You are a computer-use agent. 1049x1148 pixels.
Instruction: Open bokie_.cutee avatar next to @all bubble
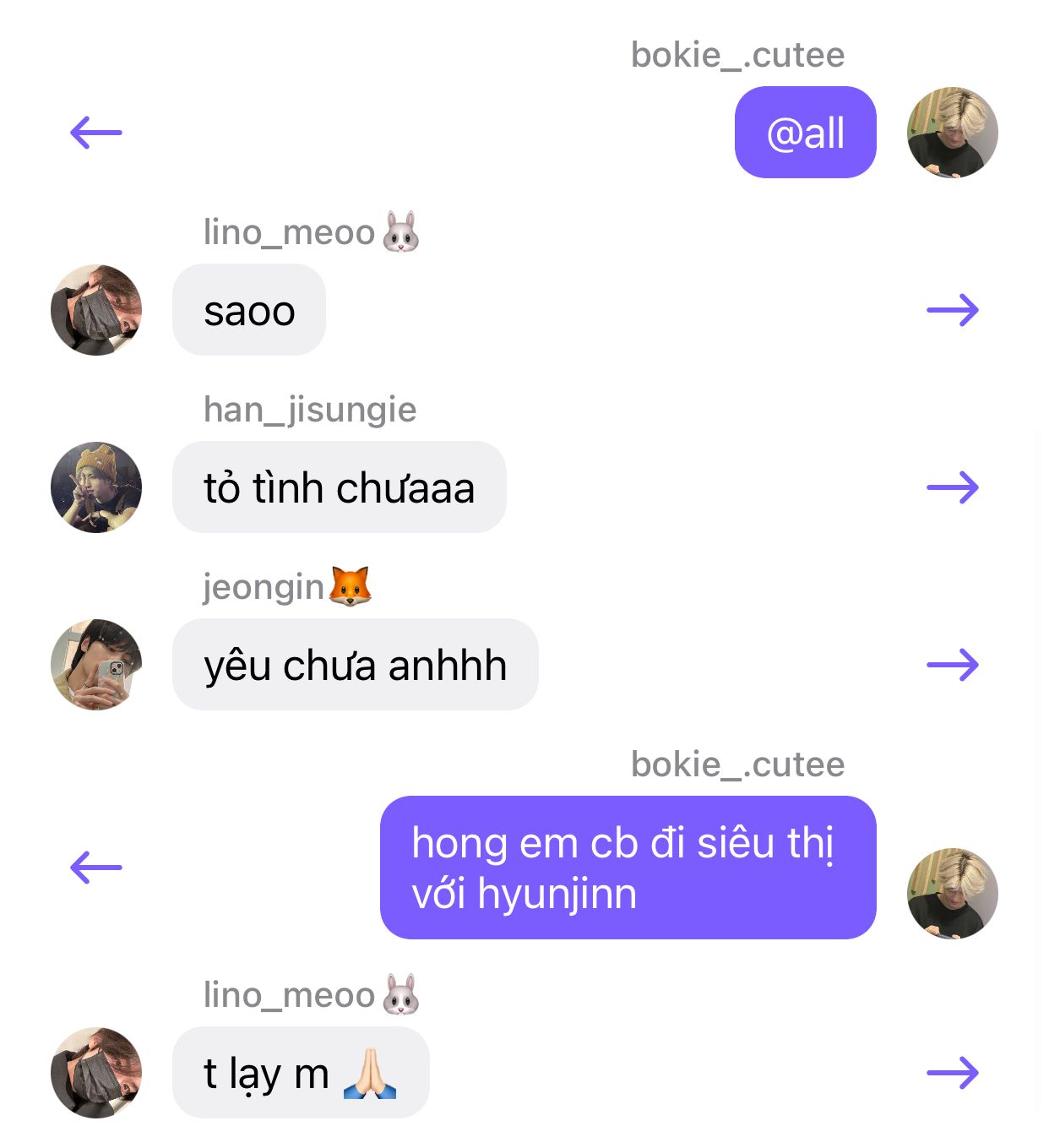(x=953, y=133)
